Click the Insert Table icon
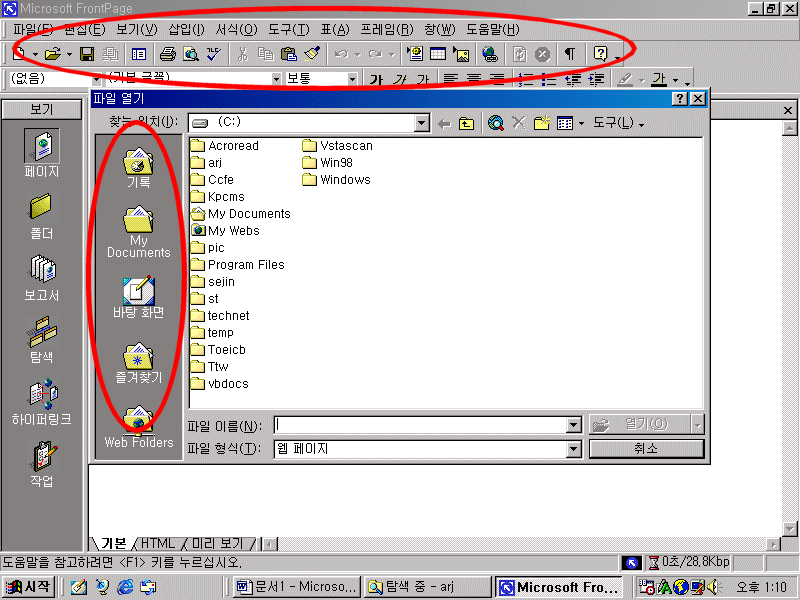The width and height of the screenshot is (800, 600). [x=438, y=54]
